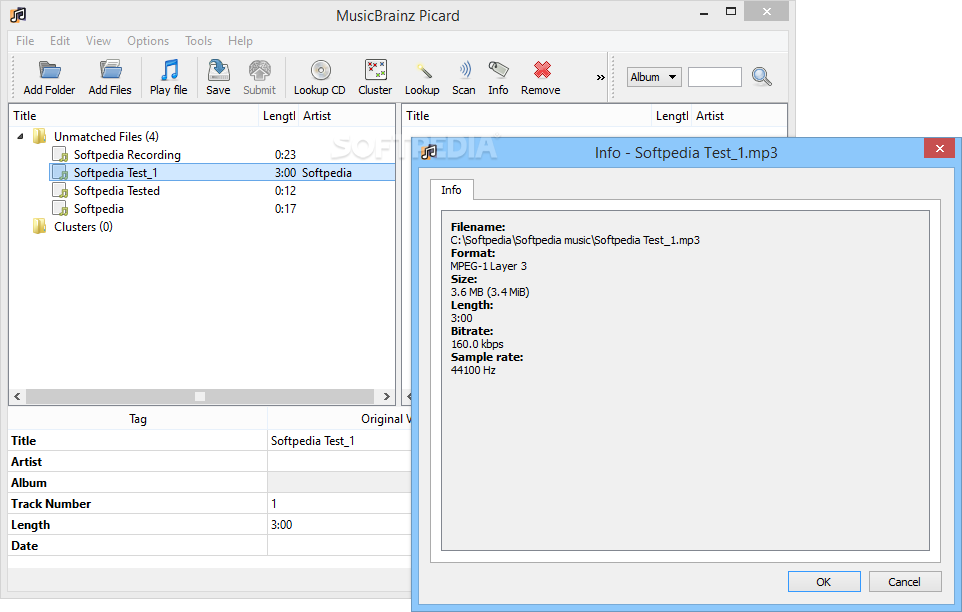Click the Remove red X icon
This screenshot has height=612, width=962.
coord(542,70)
